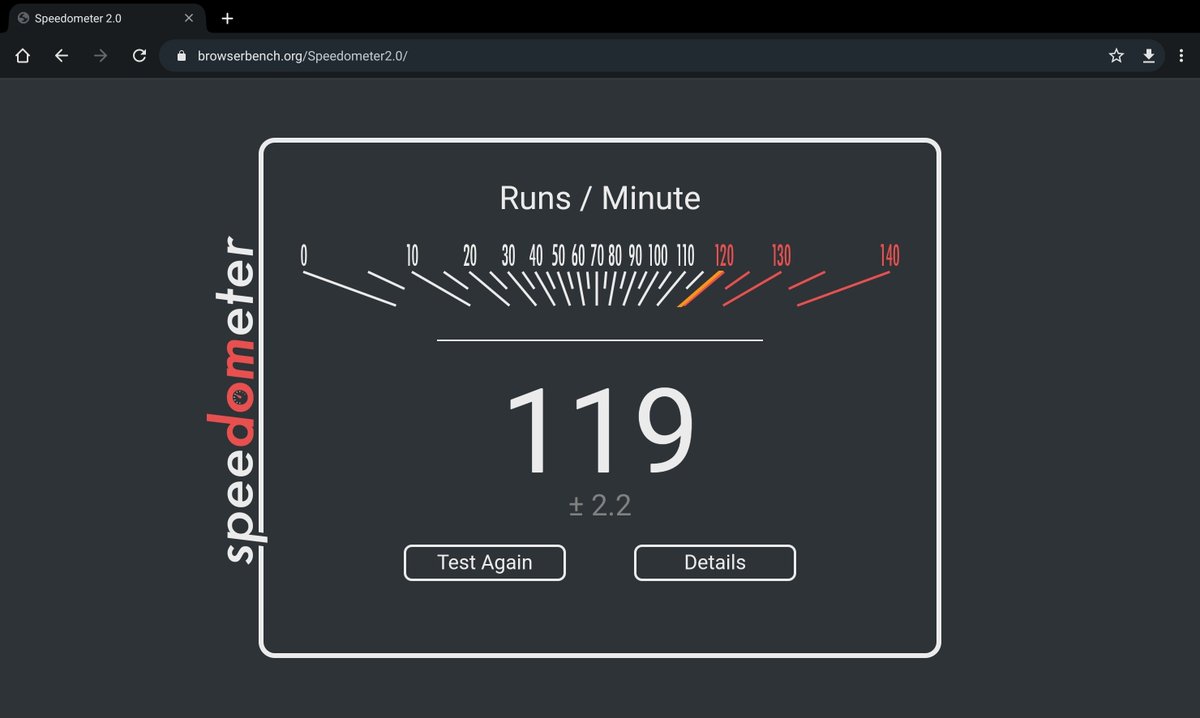Click the ± 2.2 margin text
Viewport: 1200px width, 718px height.
pyautogui.click(x=600, y=506)
